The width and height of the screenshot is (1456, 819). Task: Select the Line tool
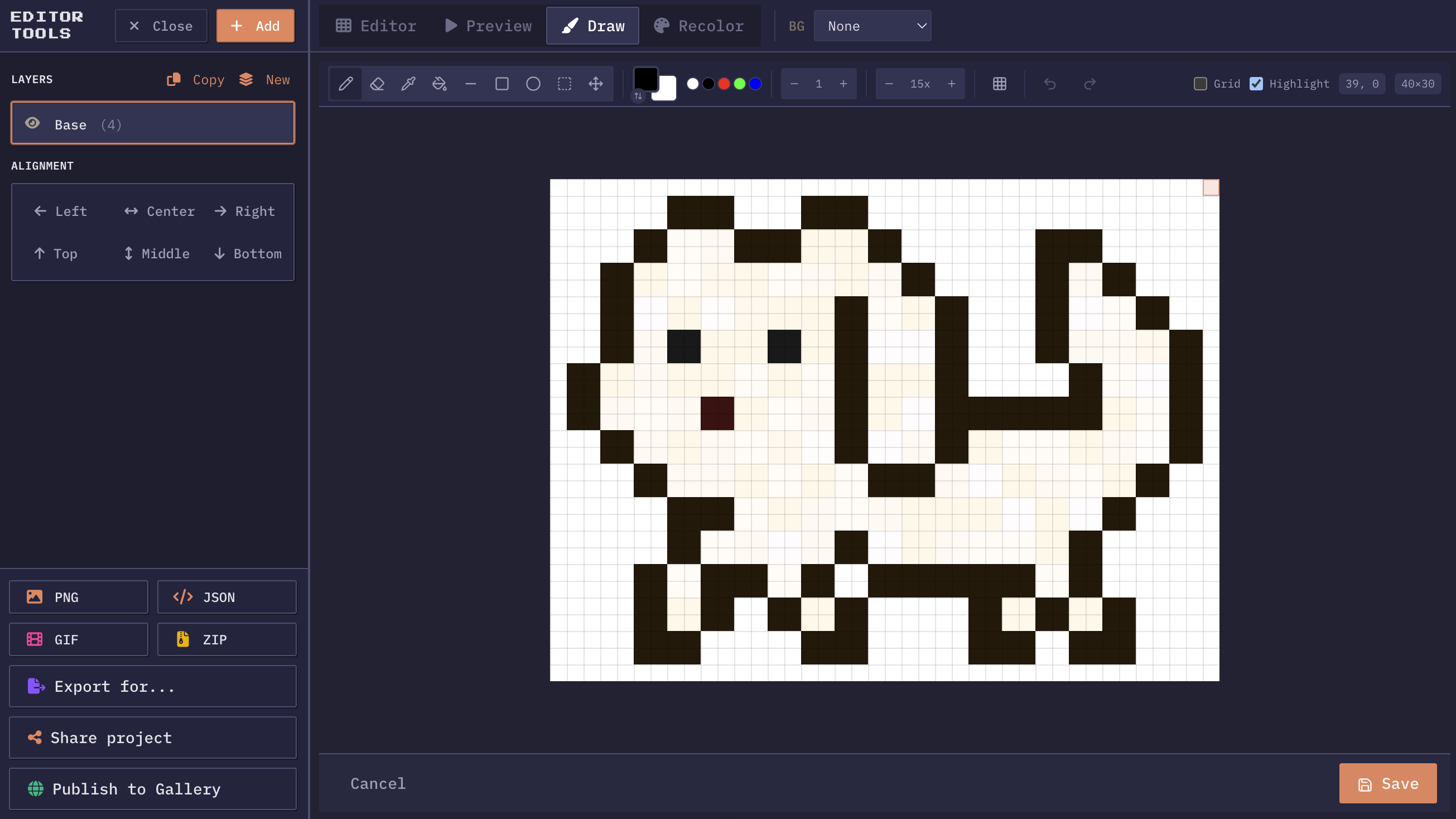(471, 84)
